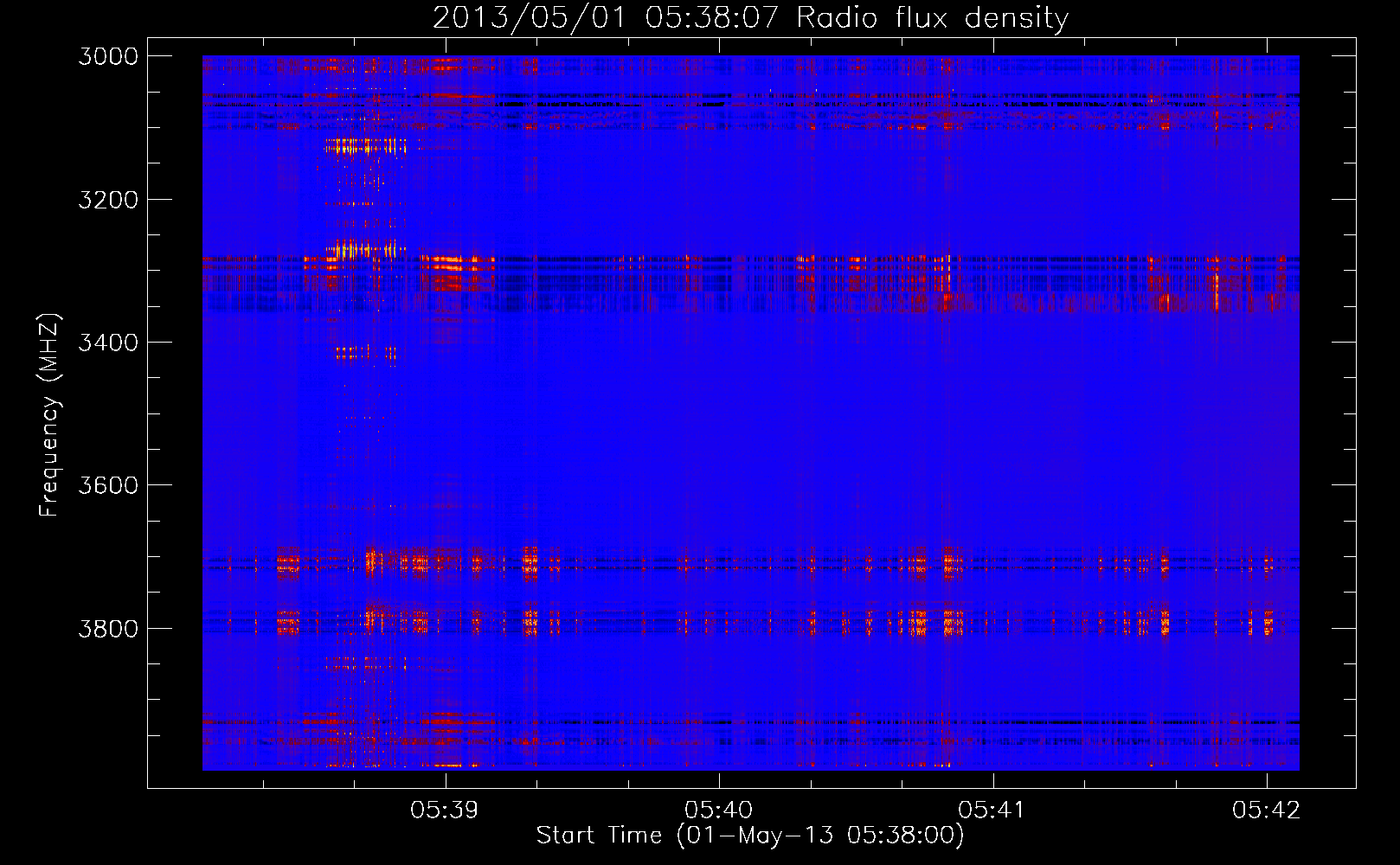Image resolution: width=1400 pixels, height=865 pixels.
Task: Select the 3200 frequency axis label
Action: click(x=108, y=200)
